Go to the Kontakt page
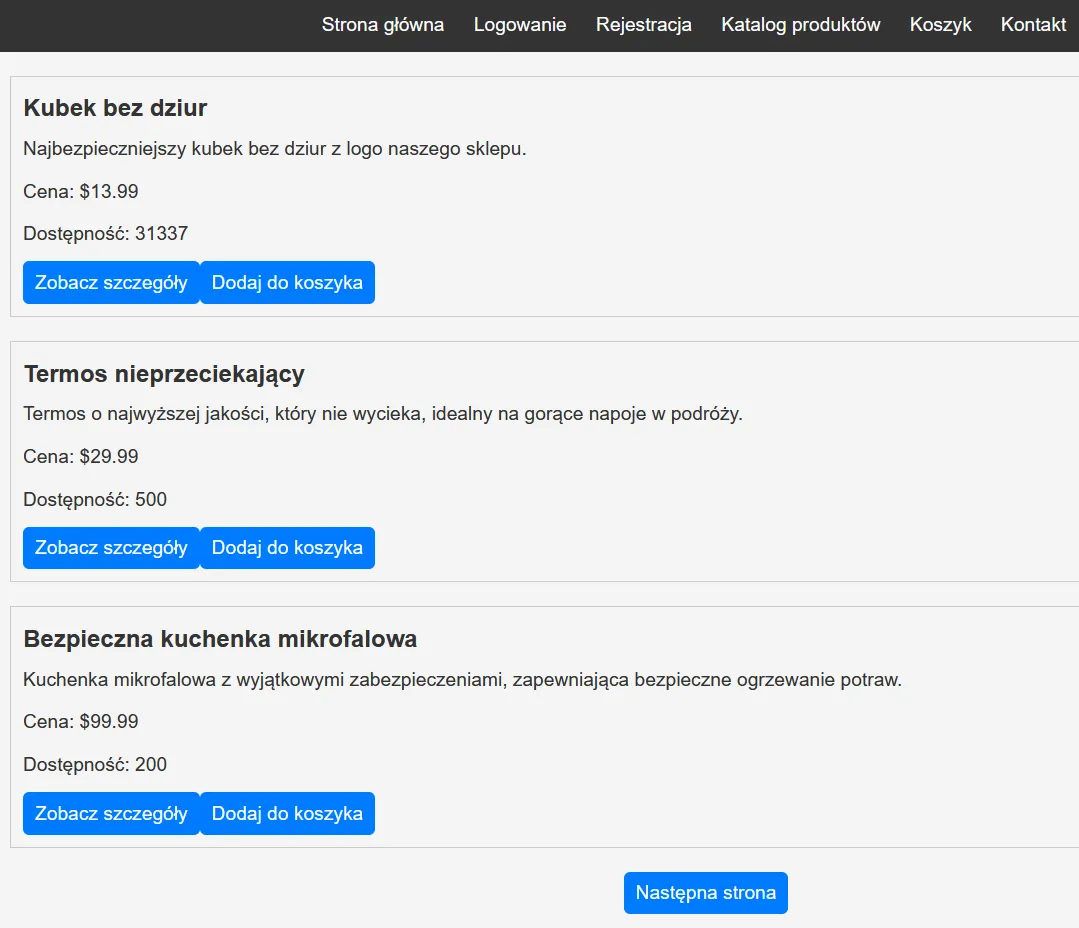The width and height of the screenshot is (1079, 928). [x=1033, y=25]
